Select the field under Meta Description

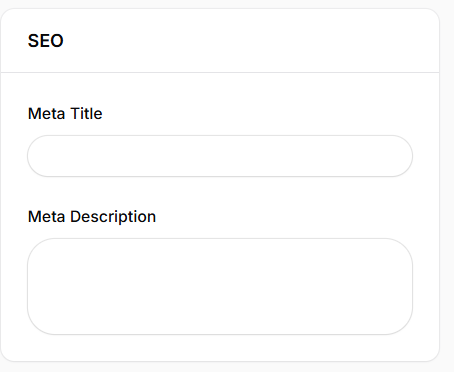[220, 286]
